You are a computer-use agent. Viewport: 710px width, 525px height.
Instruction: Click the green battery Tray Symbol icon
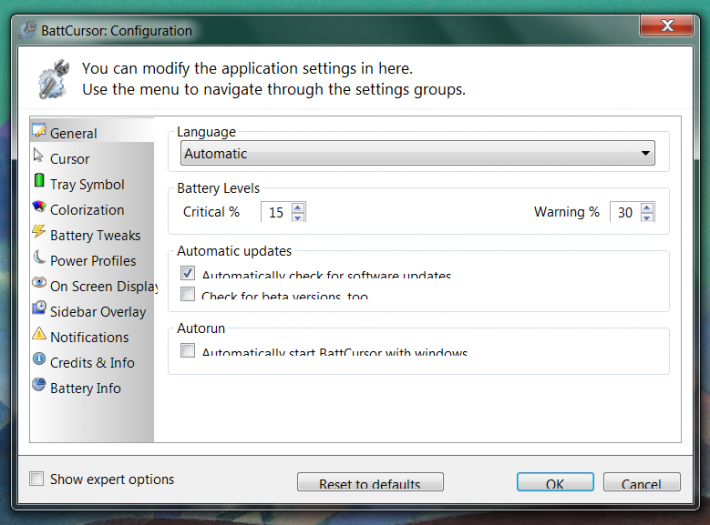[x=39, y=181]
